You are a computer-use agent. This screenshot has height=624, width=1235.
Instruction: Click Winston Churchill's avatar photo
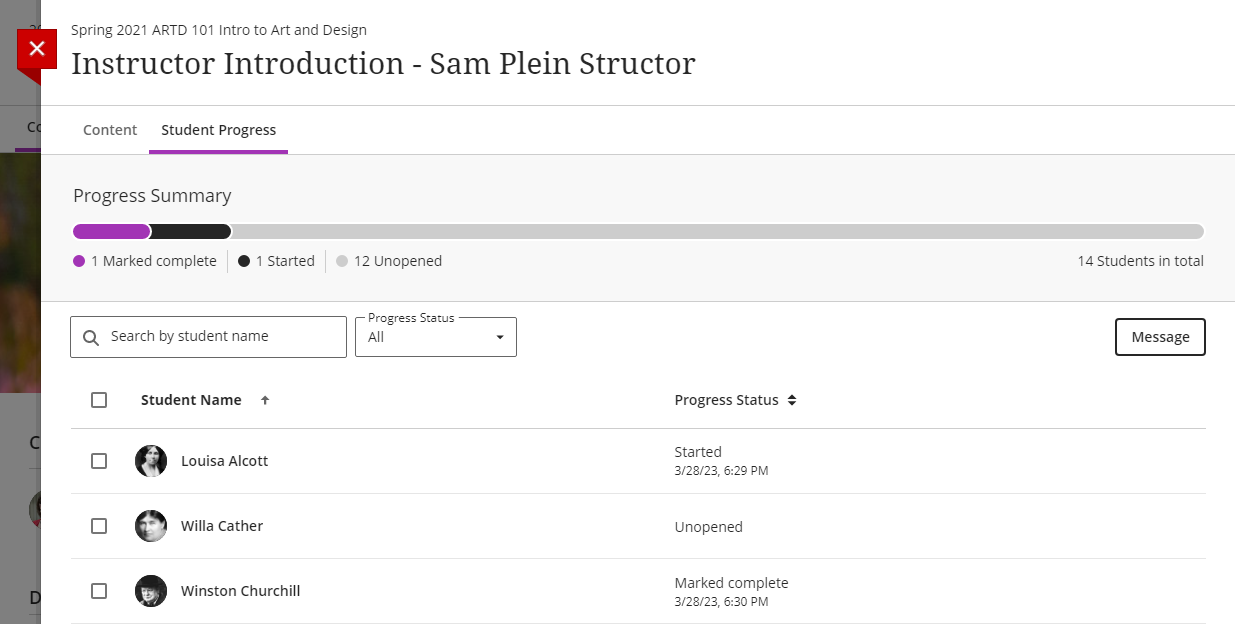pos(151,591)
